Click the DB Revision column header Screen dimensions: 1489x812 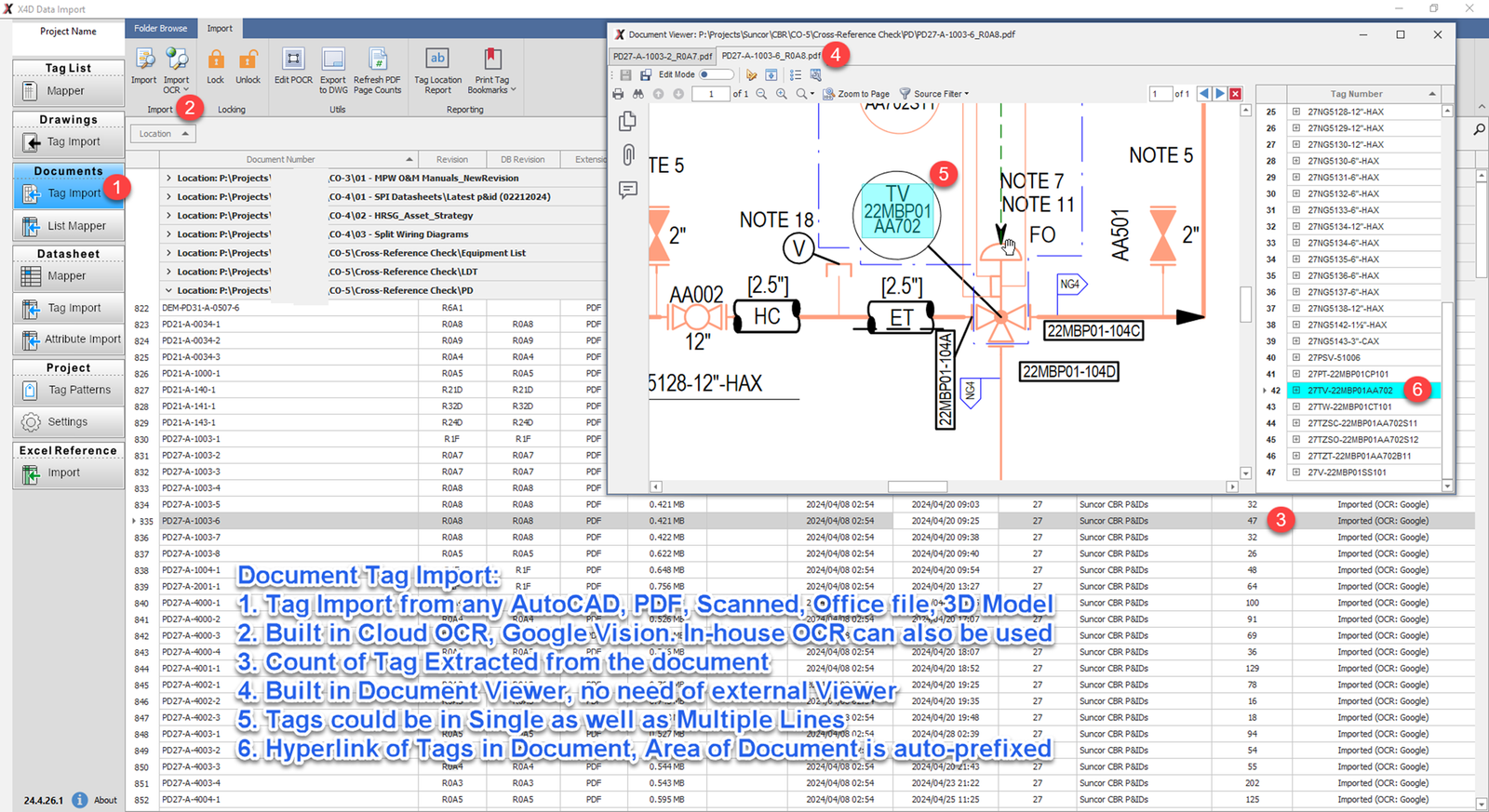pyautogui.click(x=522, y=159)
